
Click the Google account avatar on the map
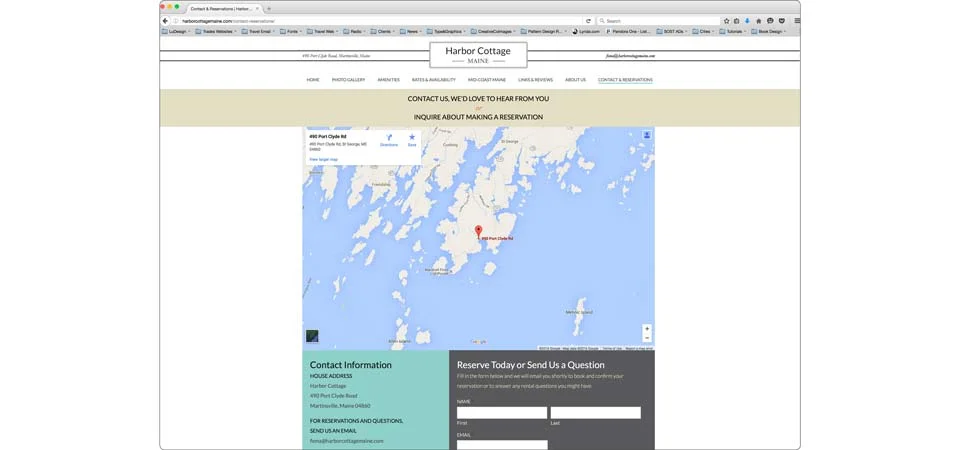(647, 135)
